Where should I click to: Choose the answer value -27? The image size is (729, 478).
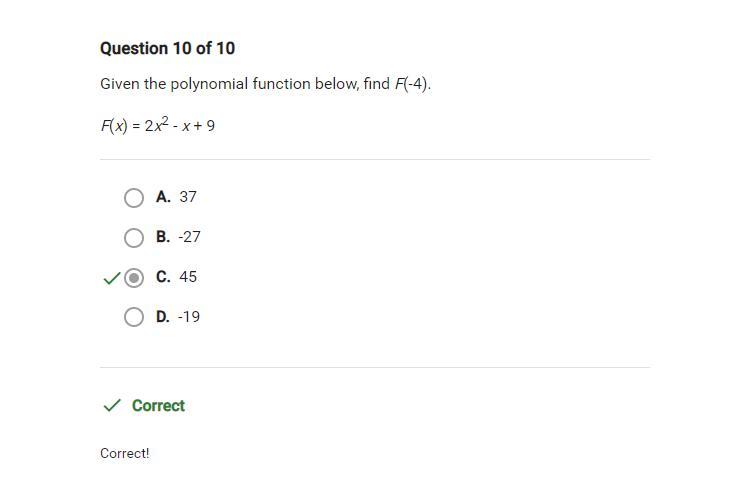point(189,237)
